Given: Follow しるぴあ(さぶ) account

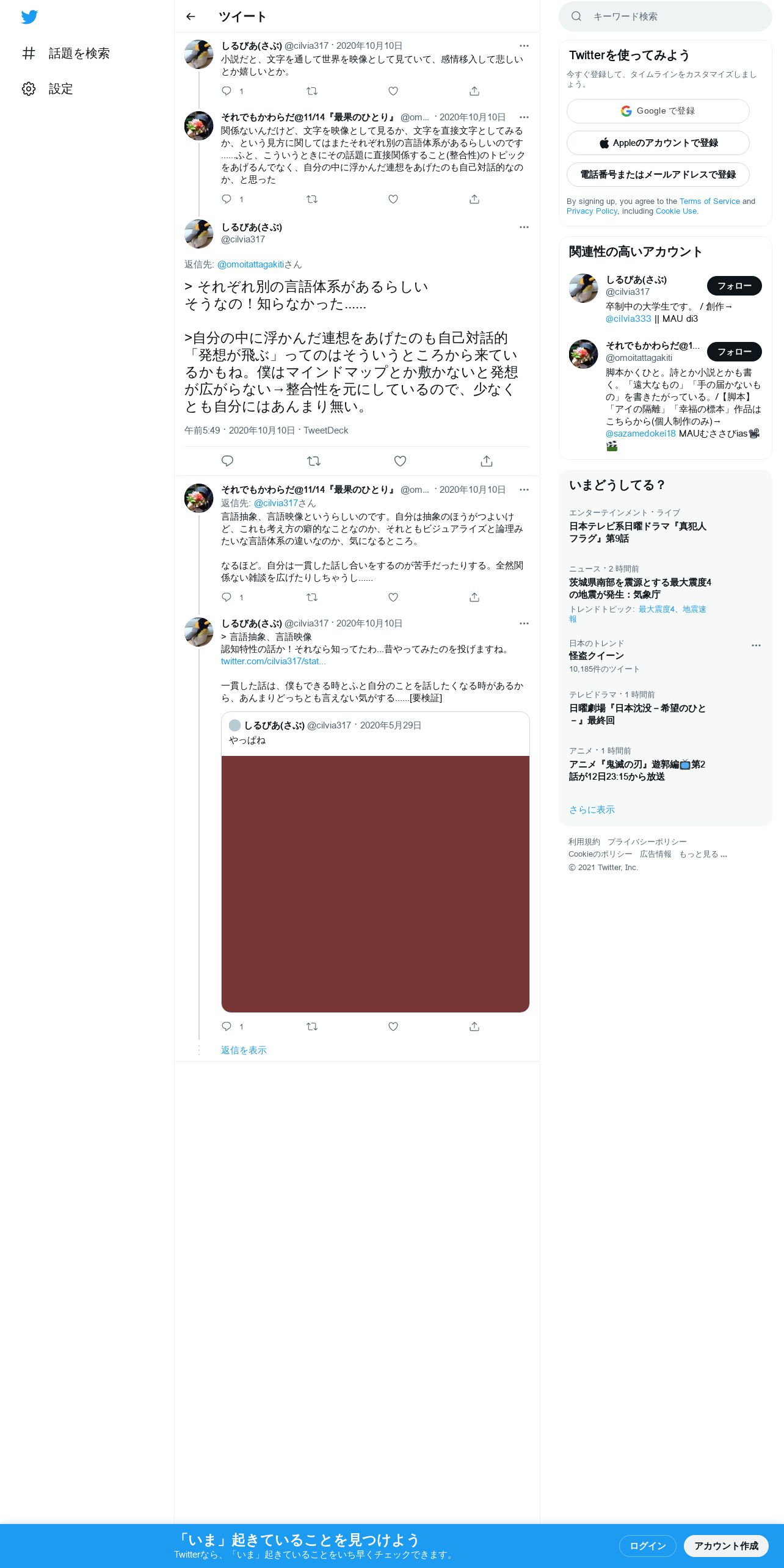Looking at the screenshot, I should 734,286.
